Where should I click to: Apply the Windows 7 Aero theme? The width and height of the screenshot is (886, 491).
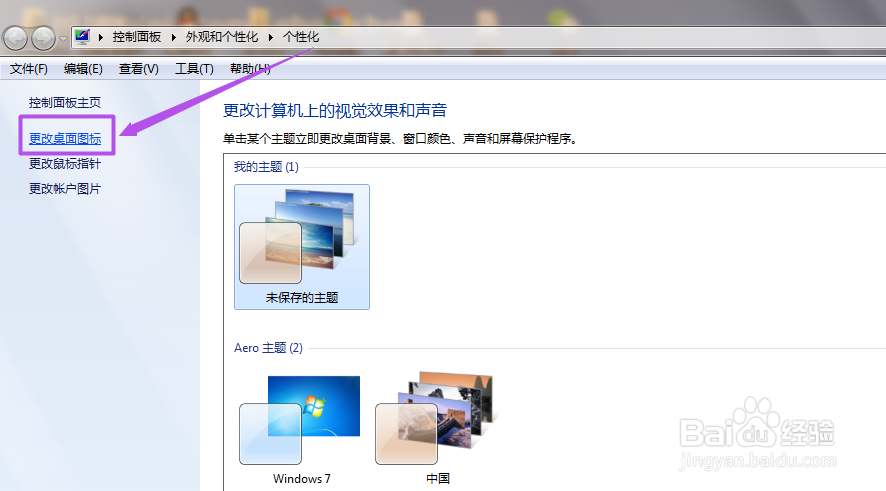pyautogui.click(x=302, y=428)
